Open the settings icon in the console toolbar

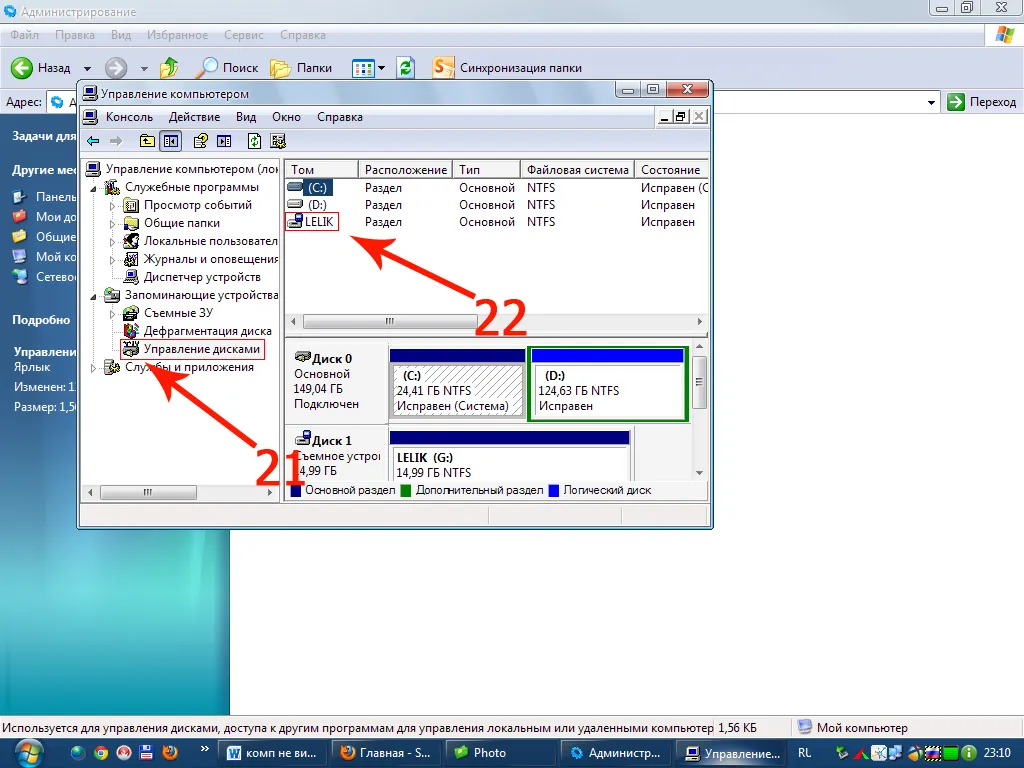[278, 141]
